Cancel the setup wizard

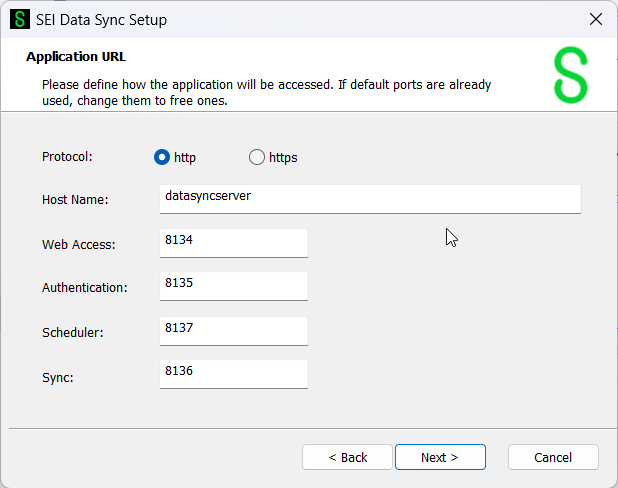[553, 457]
